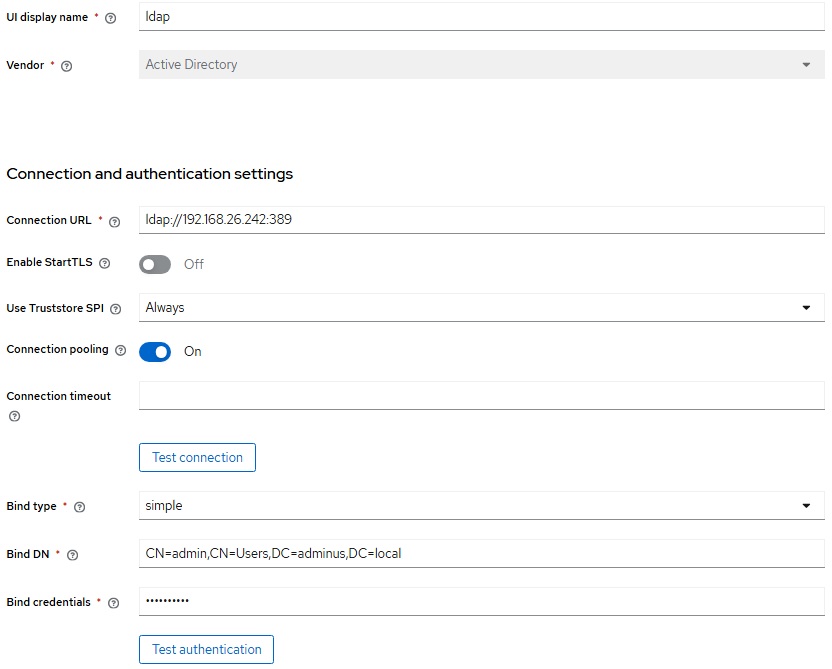Turn on Enable StartTLS switch
The width and height of the screenshot is (832, 669).
point(155,264)
